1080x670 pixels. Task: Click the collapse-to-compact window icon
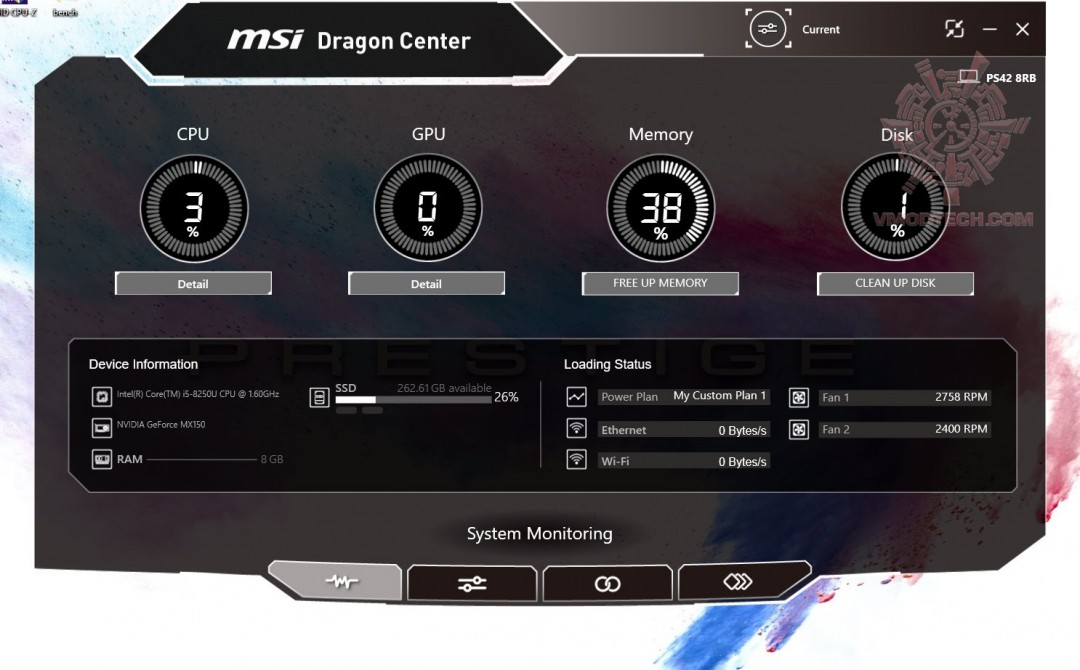(x=955, y=29)
